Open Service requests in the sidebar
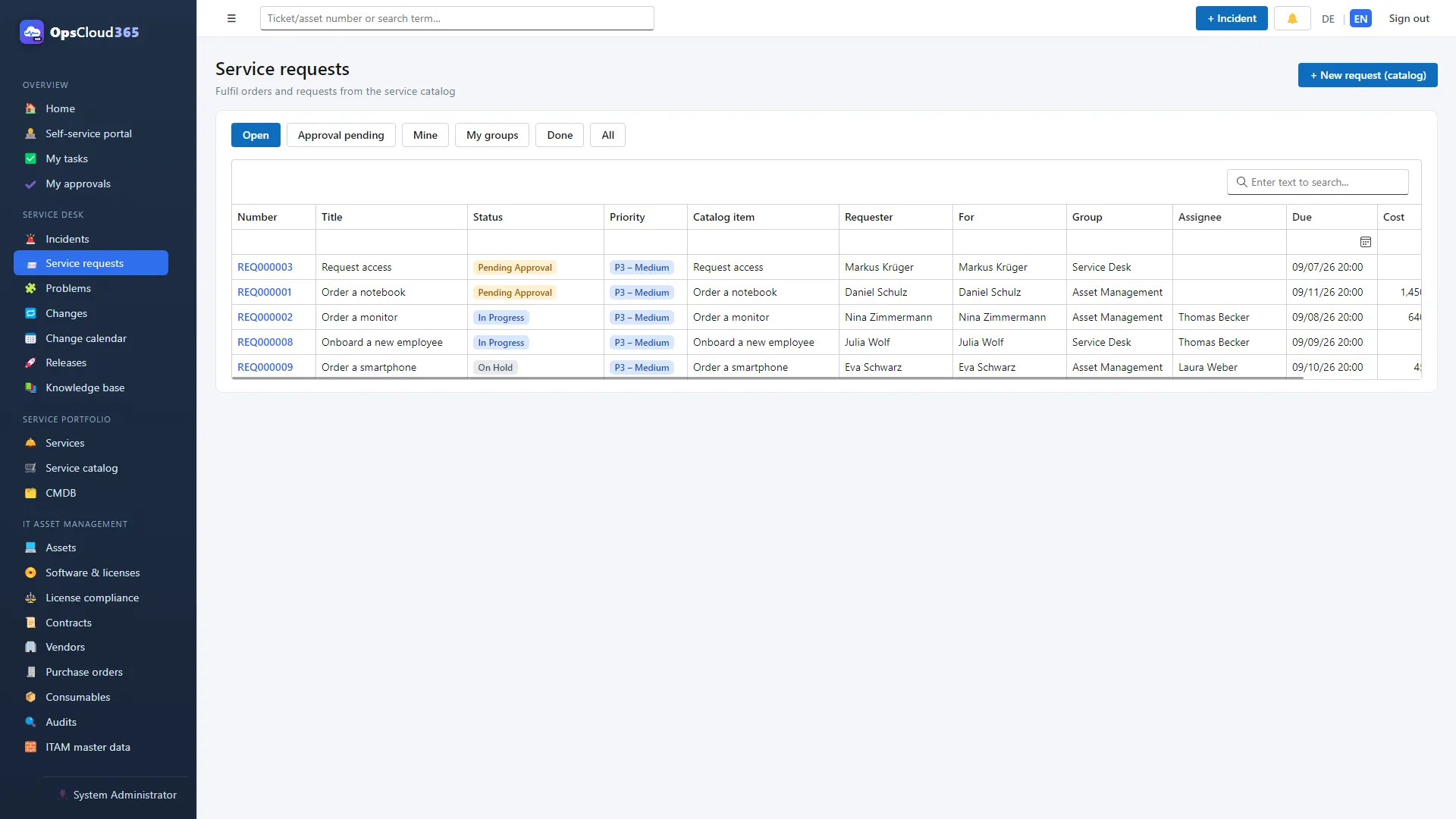 tap(91, 263)
